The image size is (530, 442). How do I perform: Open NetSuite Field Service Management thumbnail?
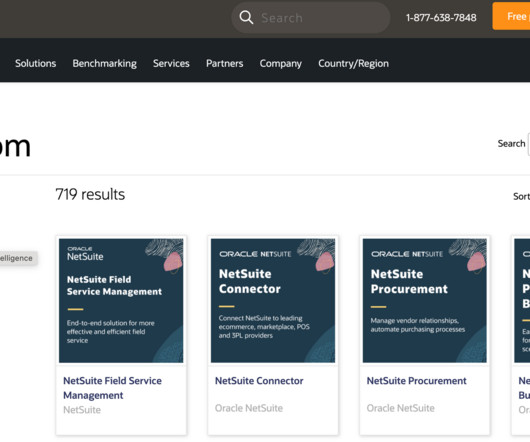pyautogui.click(x=121, y=301)
